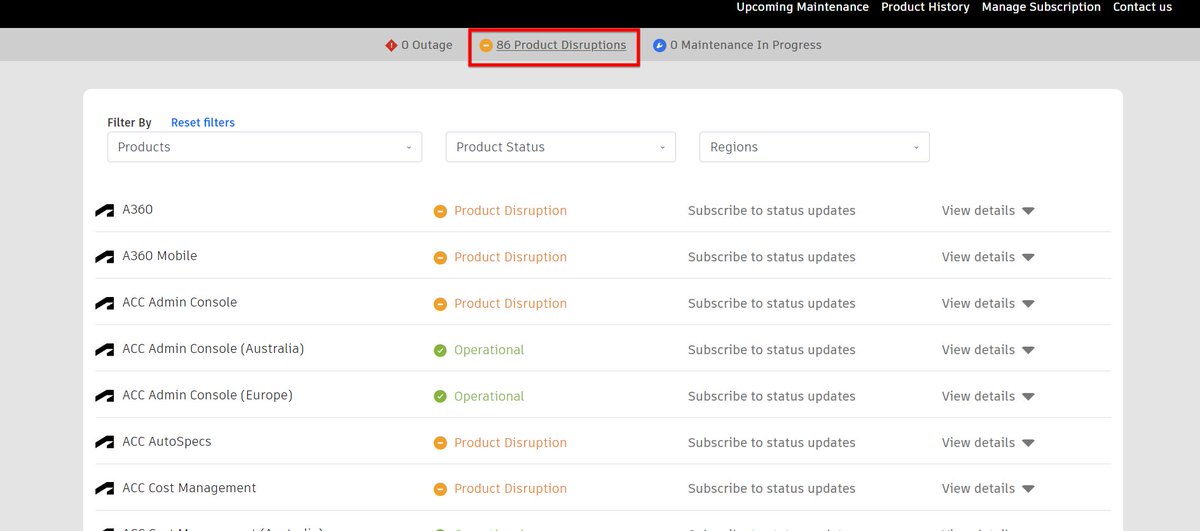Click green operational check for ACC Admin Console (Europe)

coord(440,396)
